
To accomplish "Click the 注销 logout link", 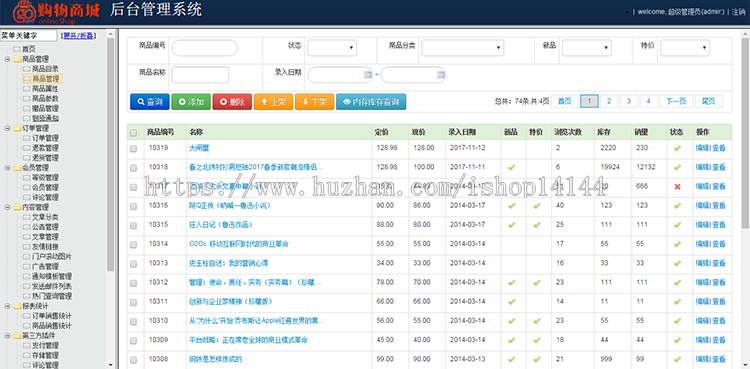I will pos(739,12).
